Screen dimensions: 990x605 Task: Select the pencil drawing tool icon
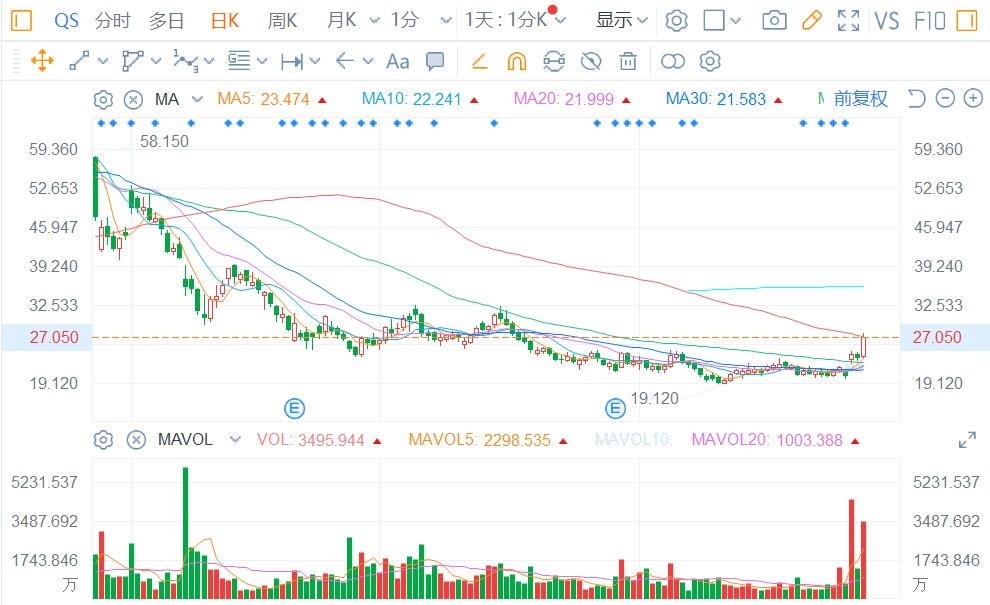pos(811,20)
